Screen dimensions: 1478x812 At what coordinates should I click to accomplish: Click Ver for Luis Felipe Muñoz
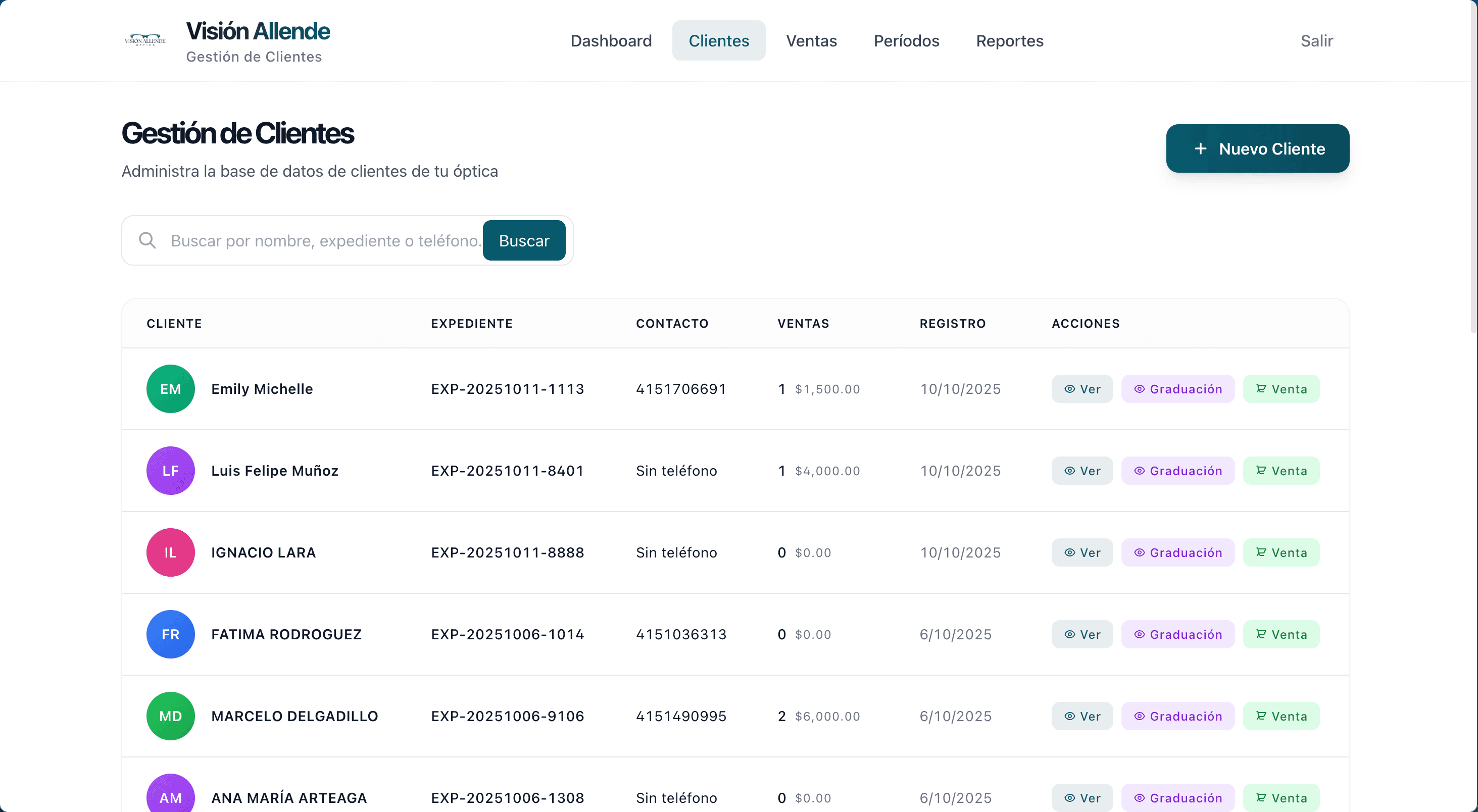click(1081, 470)
